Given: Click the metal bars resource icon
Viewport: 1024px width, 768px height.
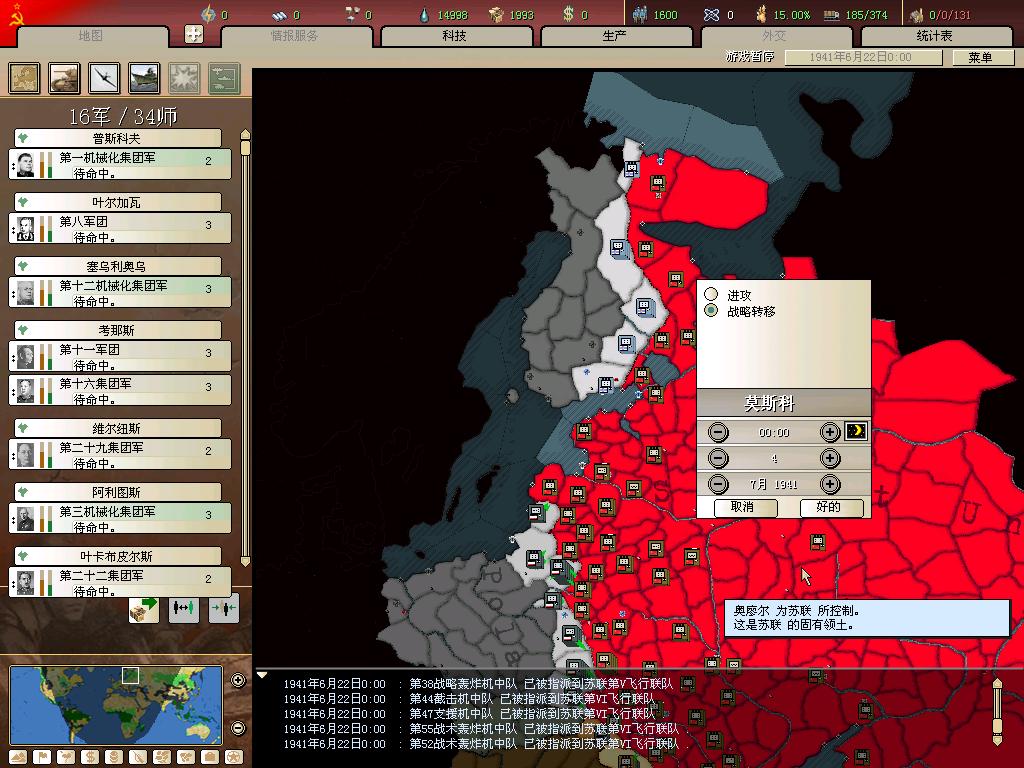Looking at the screenshot, I should click(279, 14).
